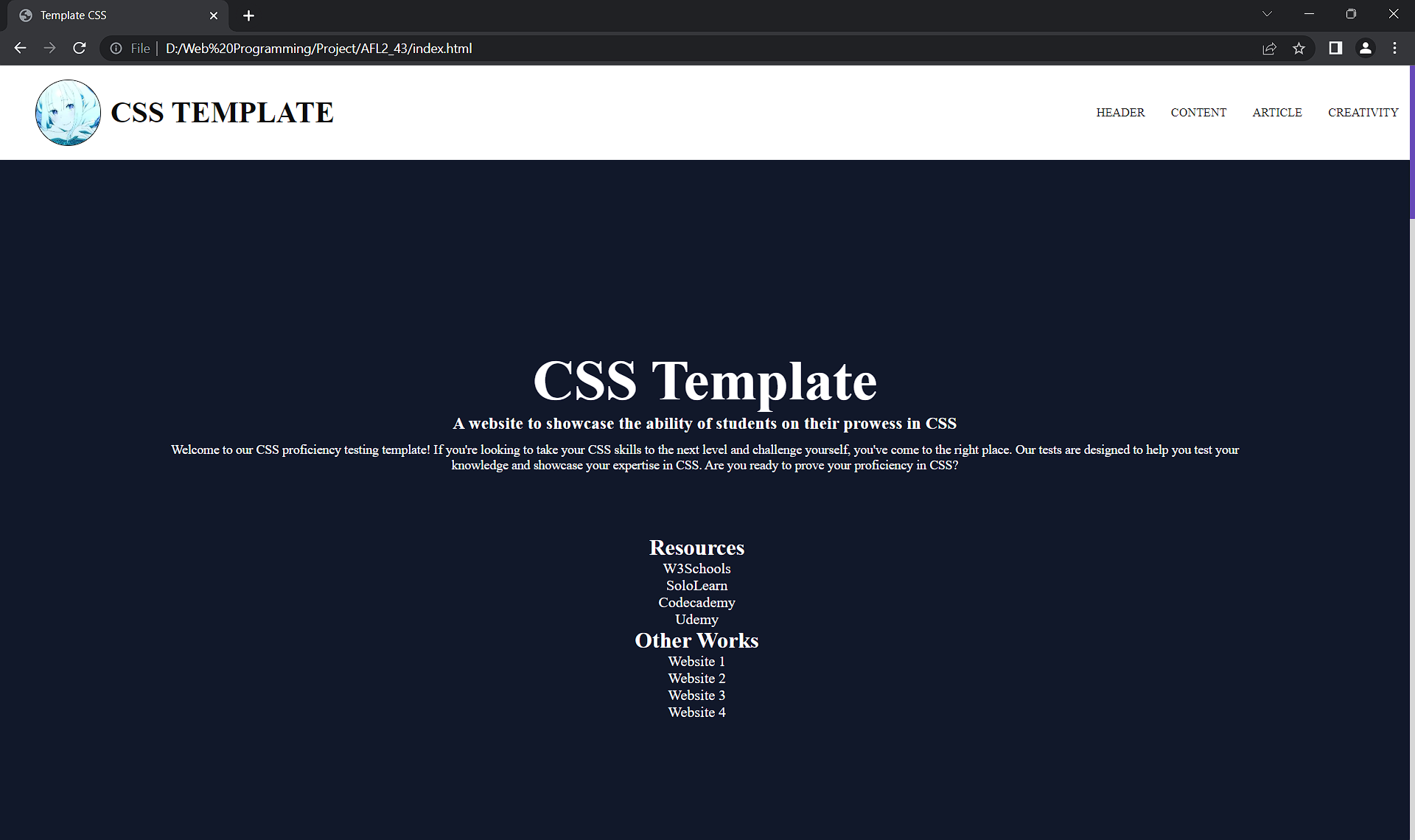1415x840 pixels.
Task: Click the page vertical scrollbar thumb
Action: coord(1411,141)
